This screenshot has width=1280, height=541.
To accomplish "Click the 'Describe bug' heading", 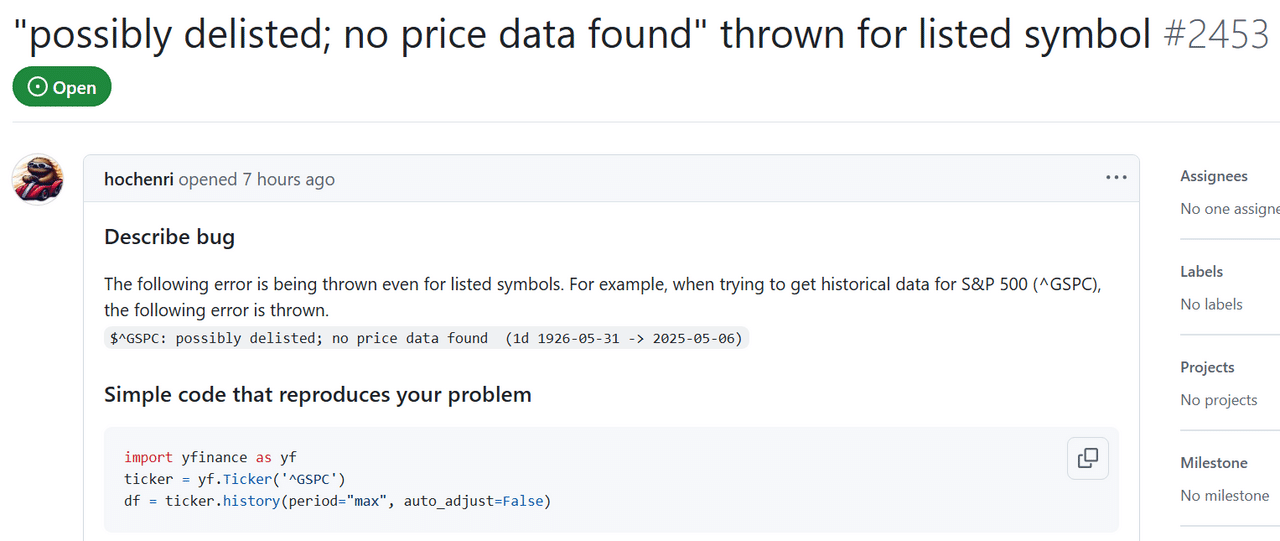I will click(x=170, y=237).
